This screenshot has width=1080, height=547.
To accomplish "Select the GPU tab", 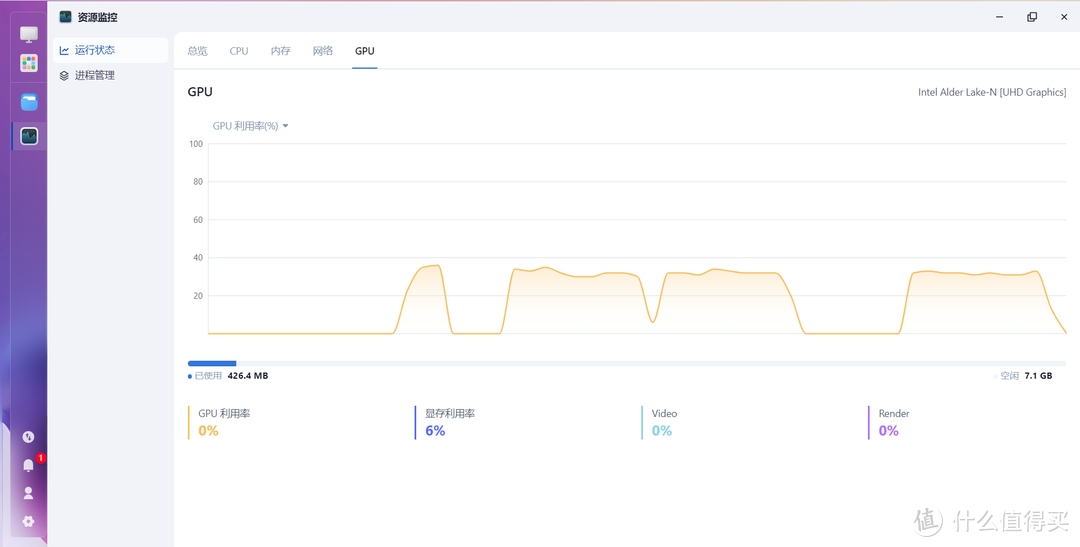I will pyautogui.click(x=364, y=51).
